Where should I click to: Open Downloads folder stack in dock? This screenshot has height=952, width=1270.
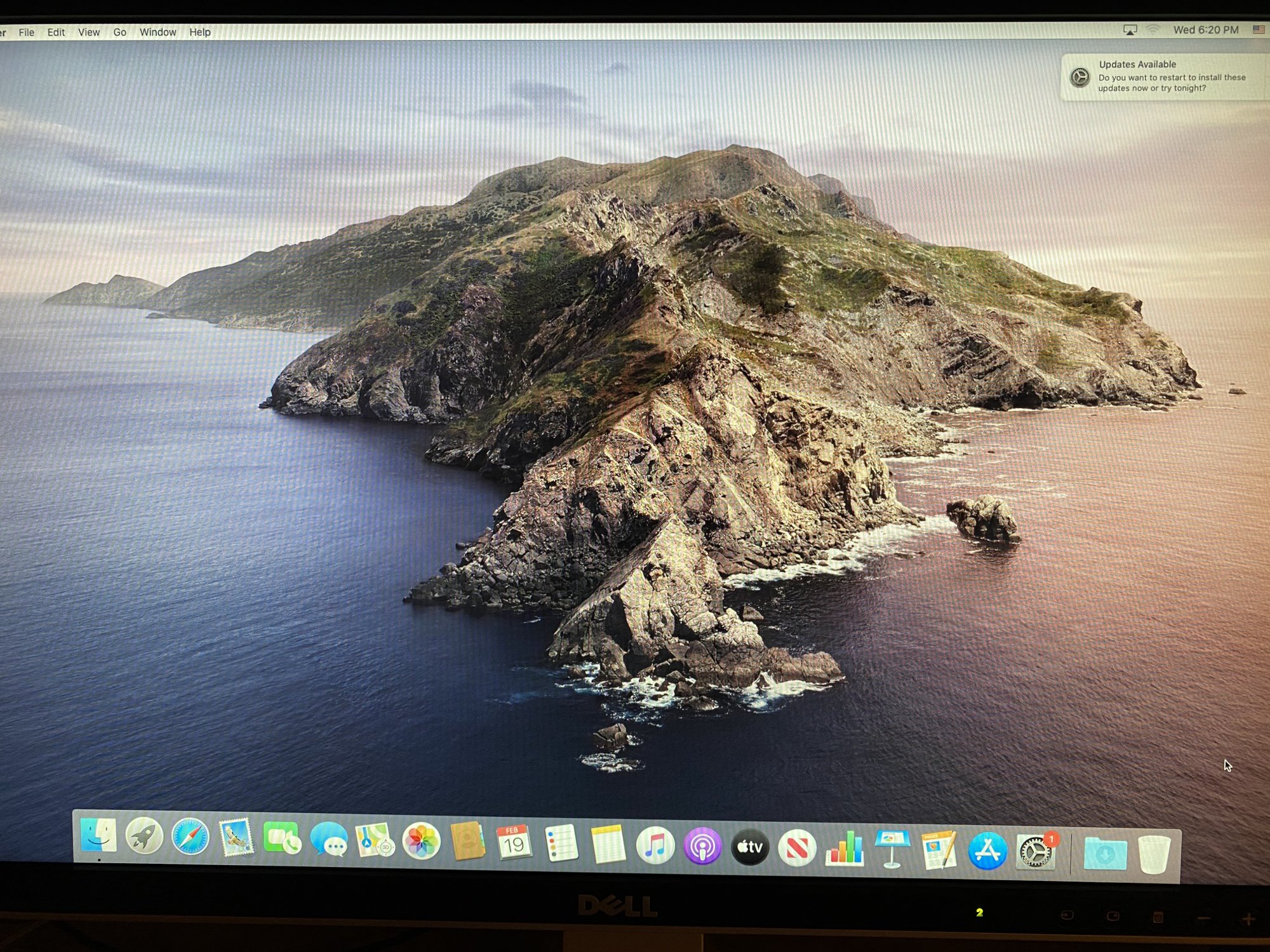pyautogui.click(x=1105, y=854)
